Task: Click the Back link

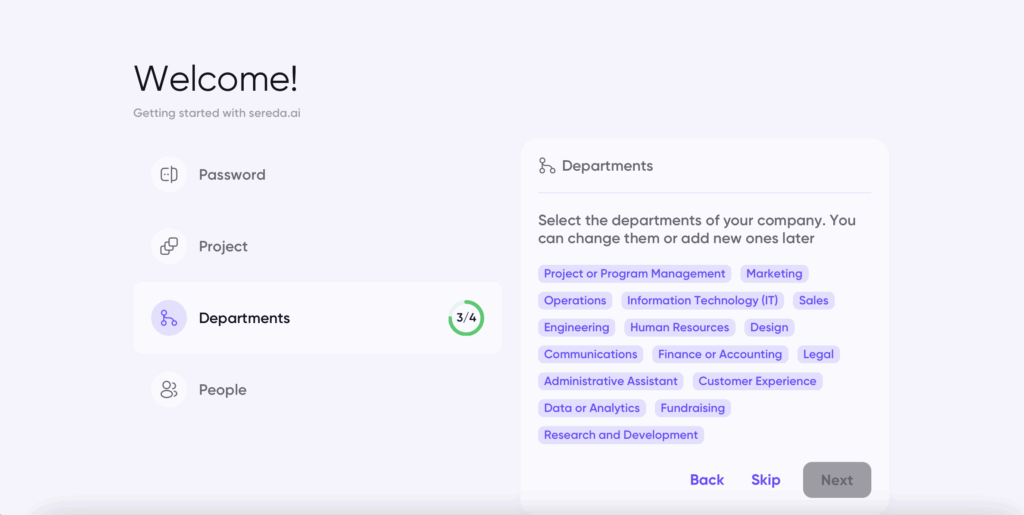Action: point(707,480)
